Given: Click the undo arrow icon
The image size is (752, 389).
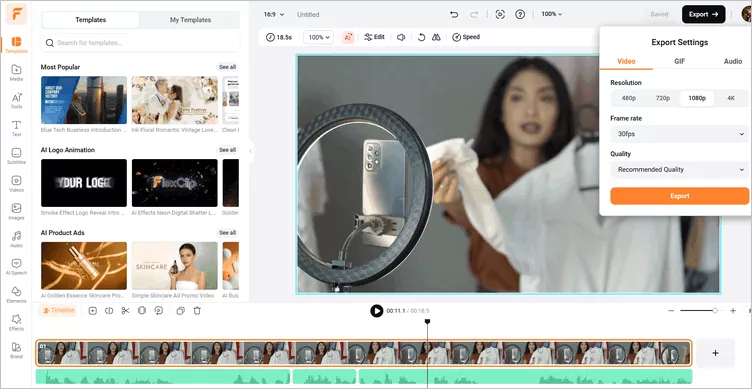Looking at the screenshot, I should (x=454, y=14).
